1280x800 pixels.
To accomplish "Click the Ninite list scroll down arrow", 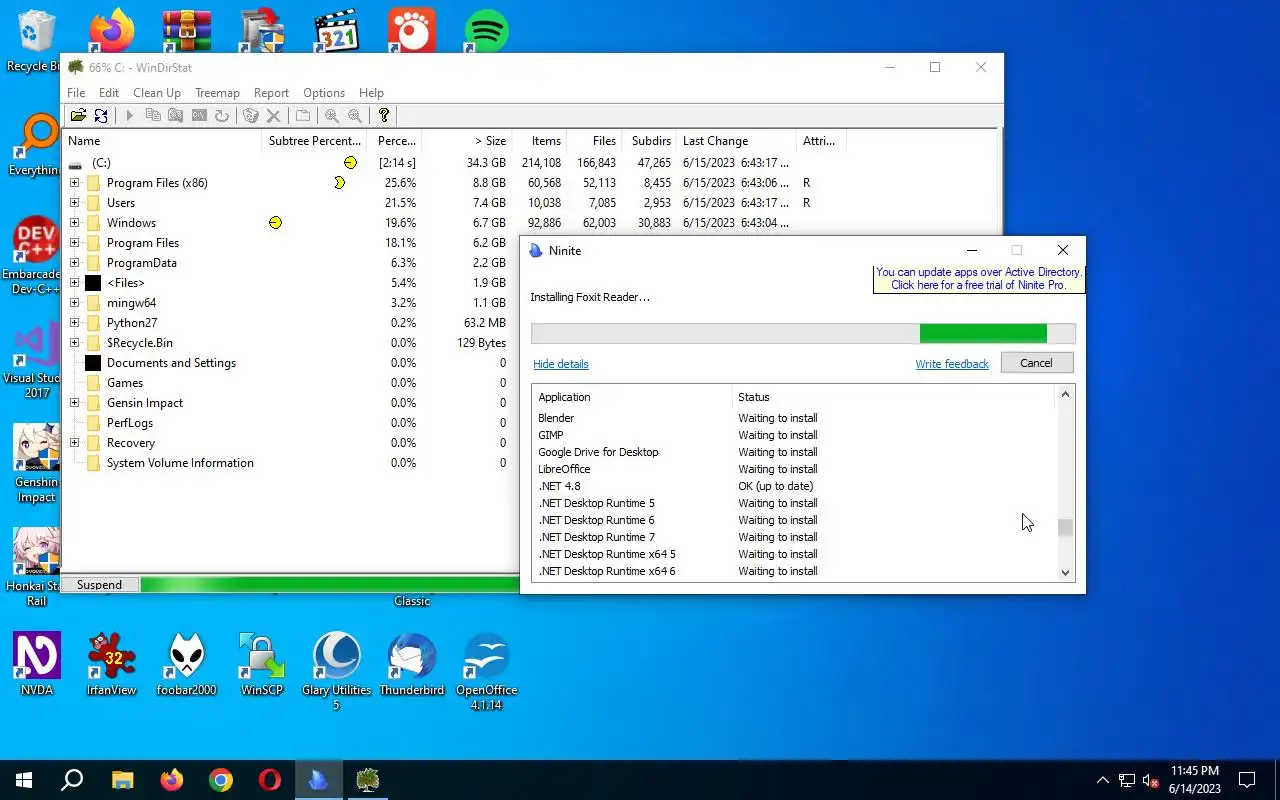I will (x=1065, y=572).
